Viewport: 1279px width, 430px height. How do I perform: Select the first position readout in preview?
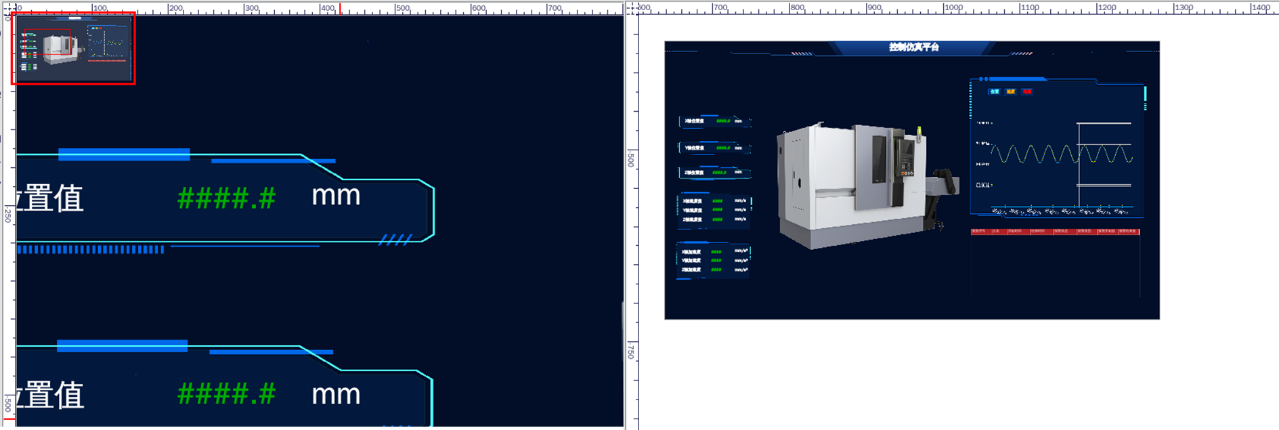(x=714, y=121)
